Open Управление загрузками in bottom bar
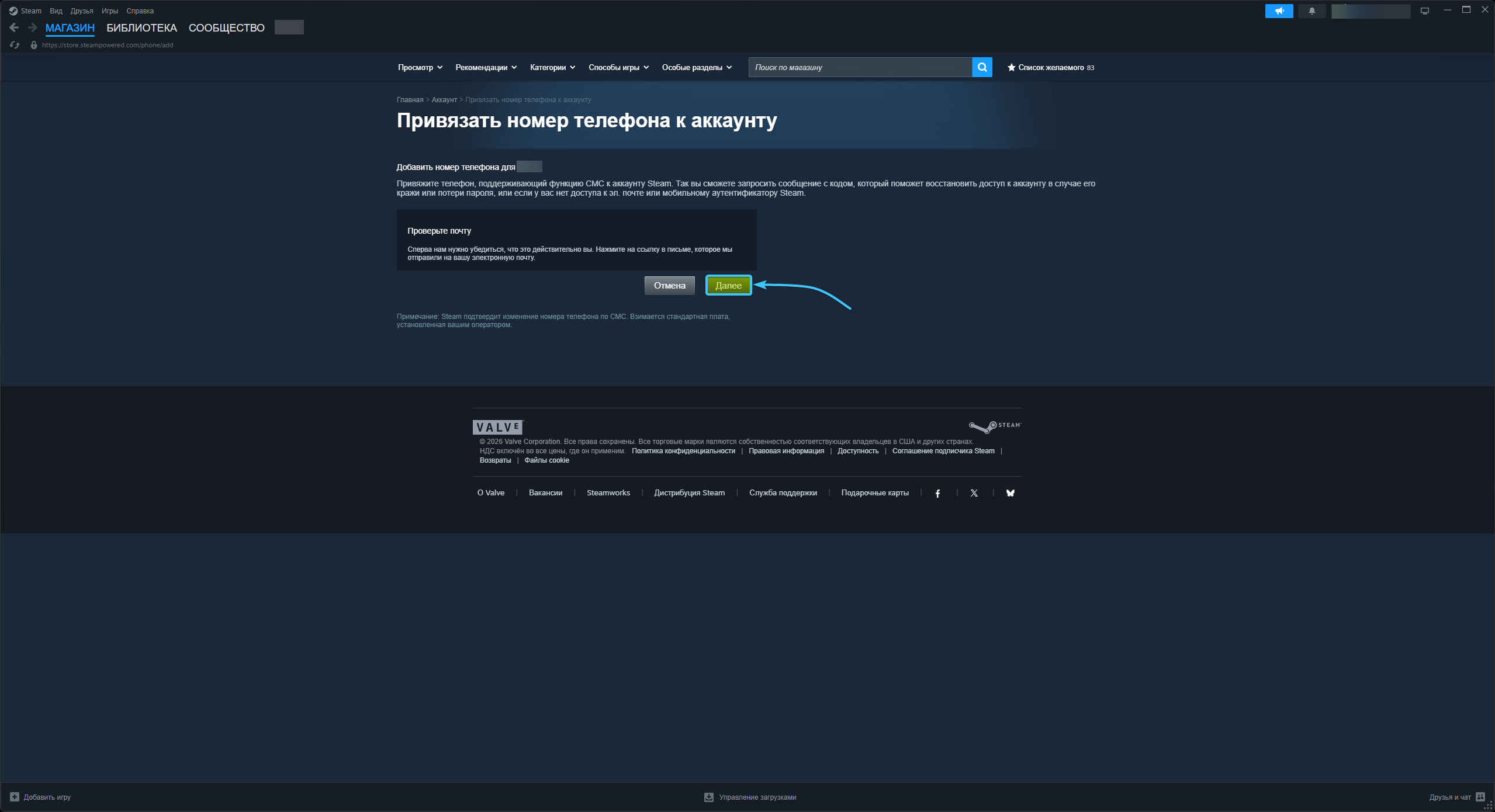 point(750,797)
